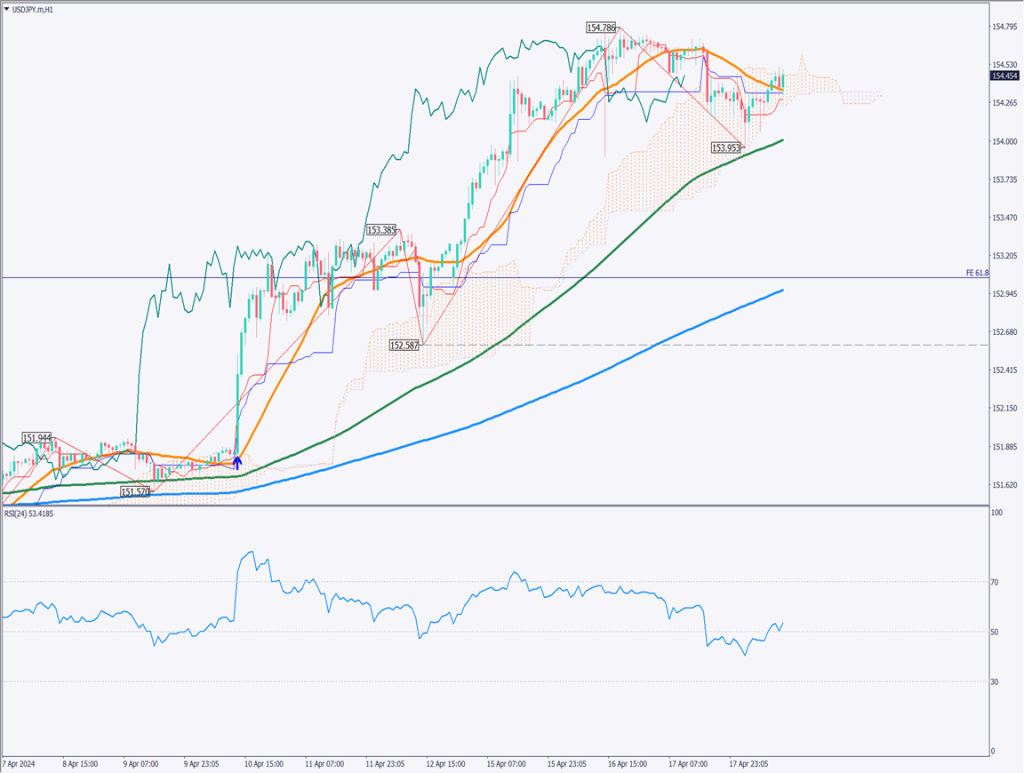Select the 151.944 price label

37,438
